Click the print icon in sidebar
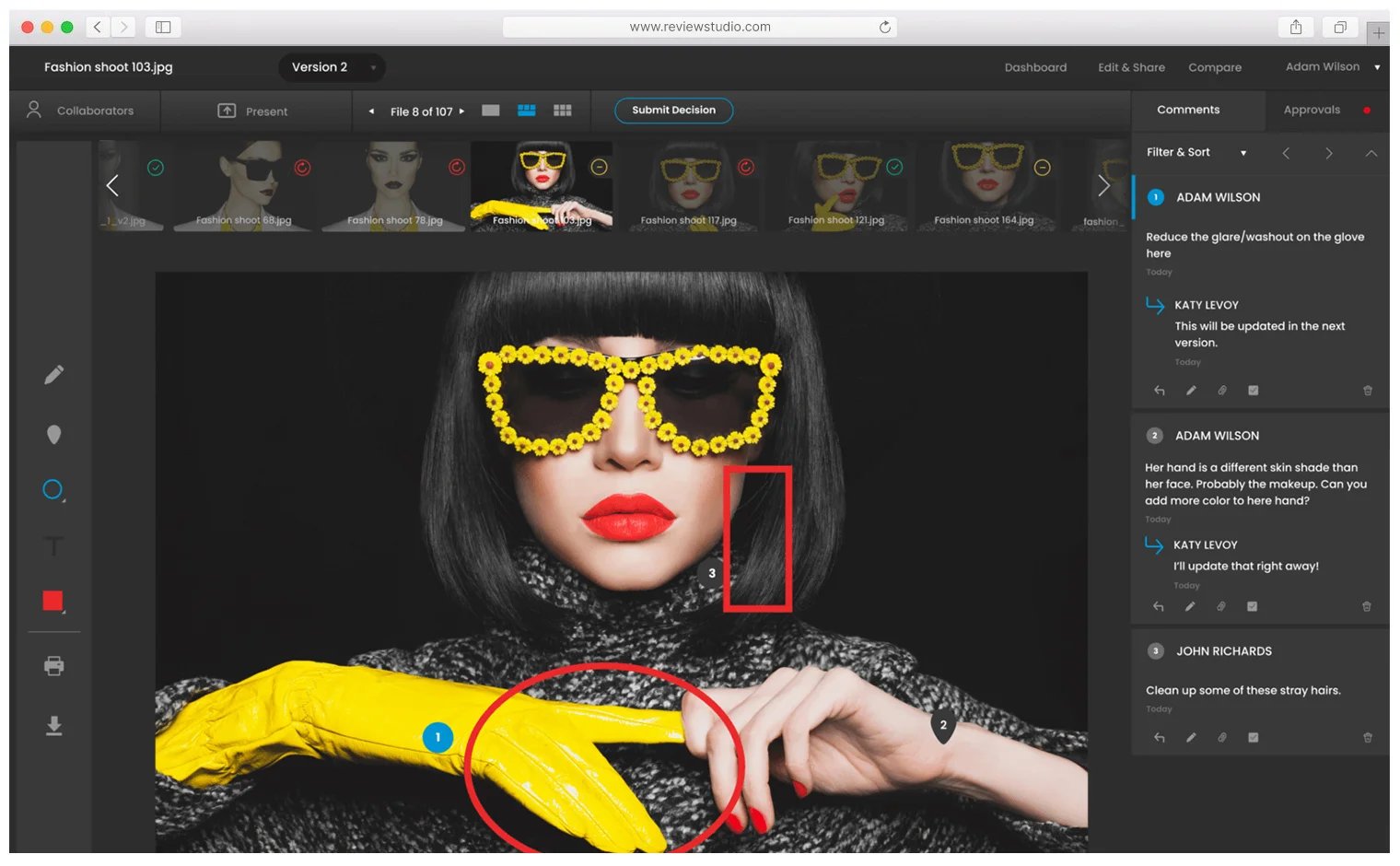 [54, 666]
